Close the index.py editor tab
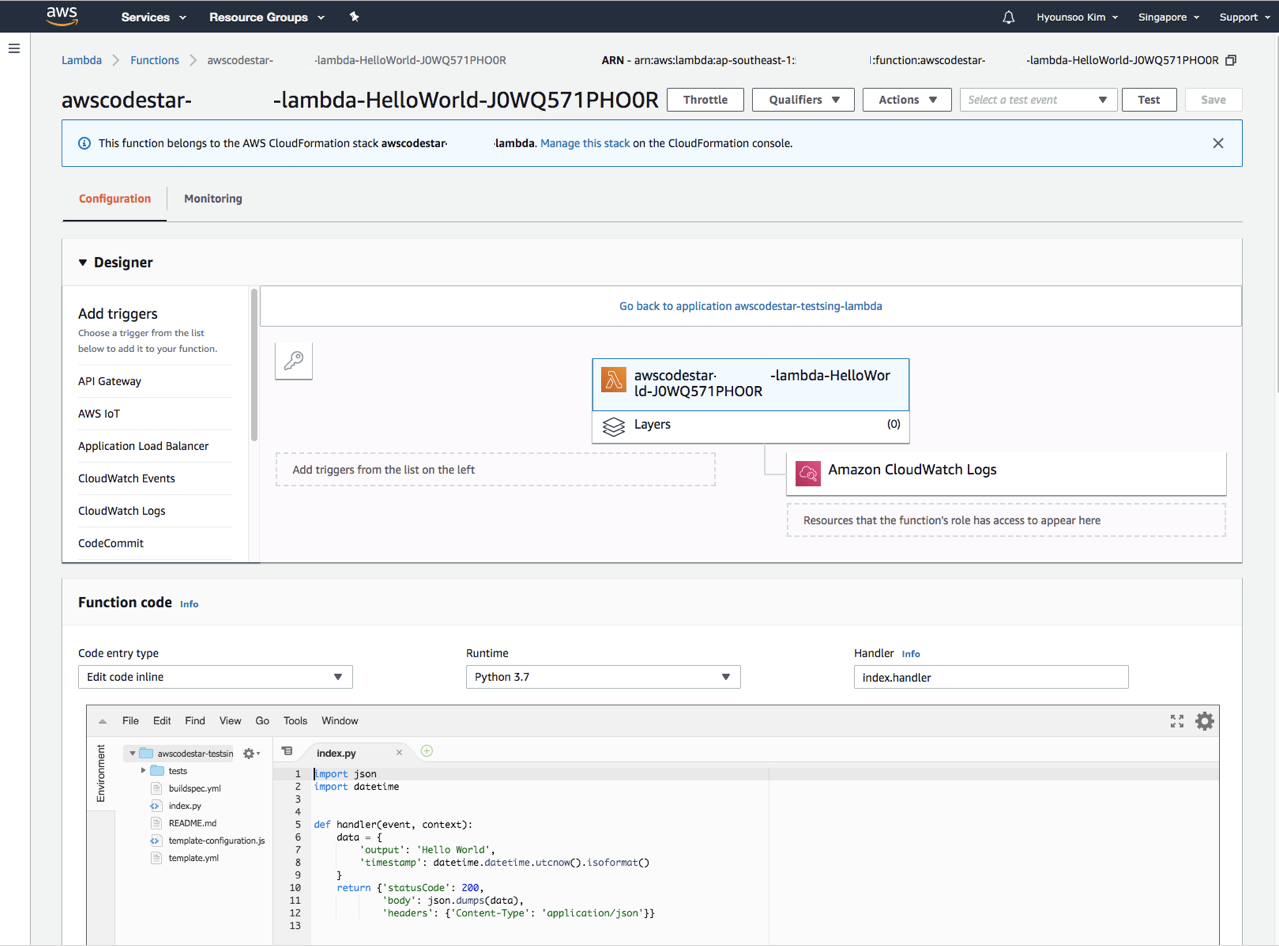1279x946 pixels. 399,753
